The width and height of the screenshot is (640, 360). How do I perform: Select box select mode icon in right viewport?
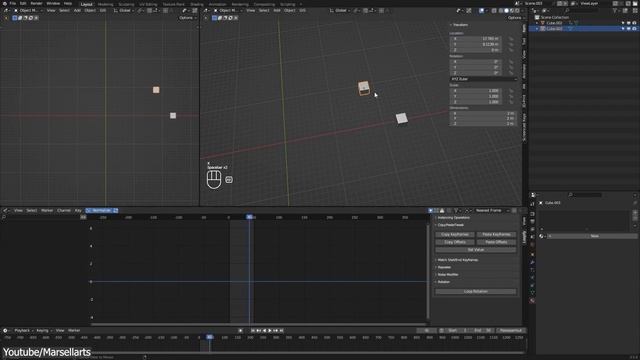pos(214,18)
